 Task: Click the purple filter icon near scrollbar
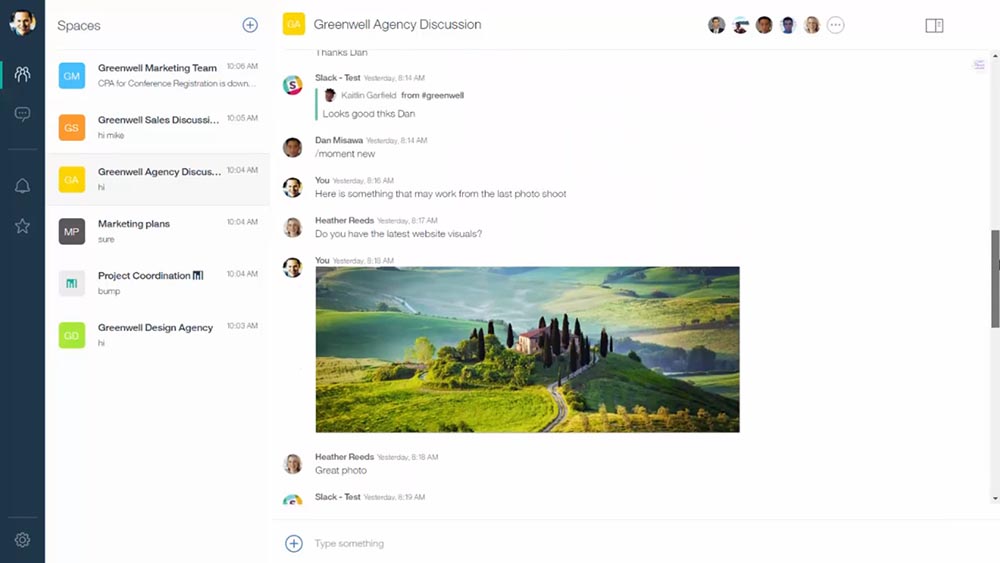[979, 65]
